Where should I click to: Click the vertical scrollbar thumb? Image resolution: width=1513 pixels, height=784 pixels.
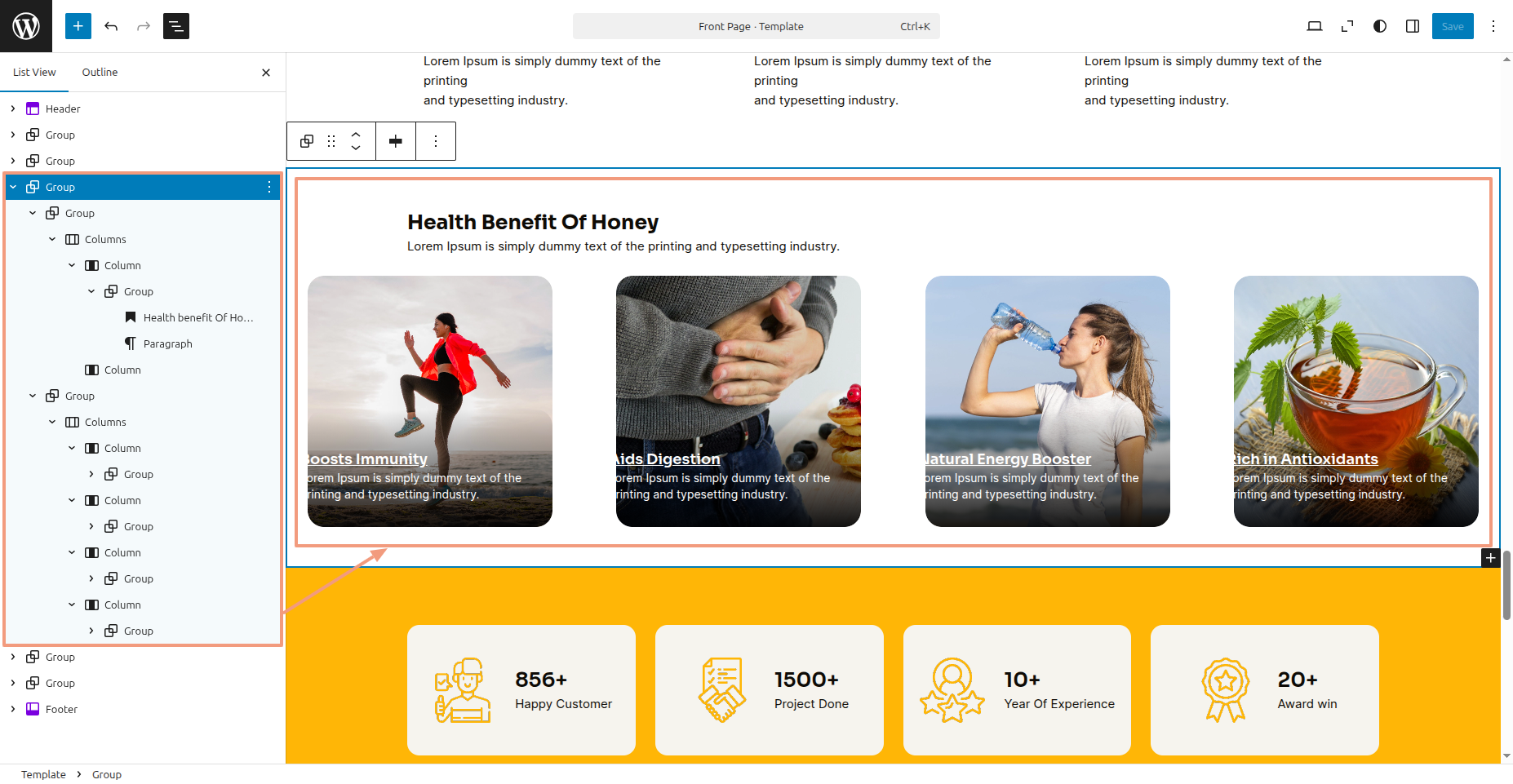[x=1506, y=584]
